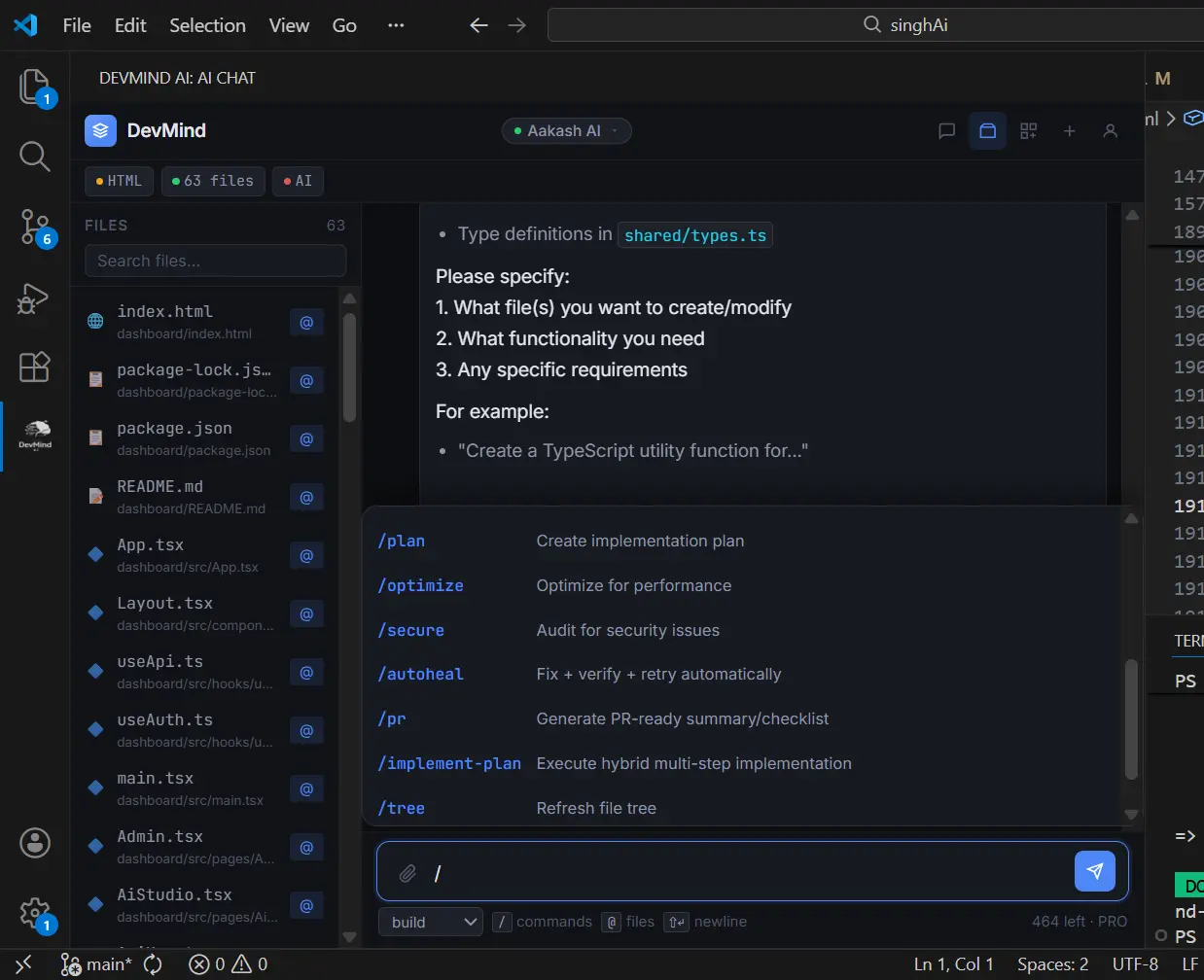Screen dimensions: 1204x980
Task: Mention package-lock.json with its @ button
Action: pyautogui.click(x=306, y=381)
